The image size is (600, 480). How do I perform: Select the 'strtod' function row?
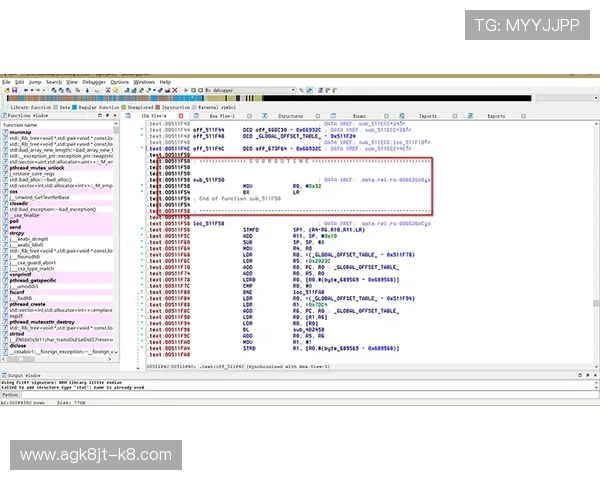tap(57, 334)
